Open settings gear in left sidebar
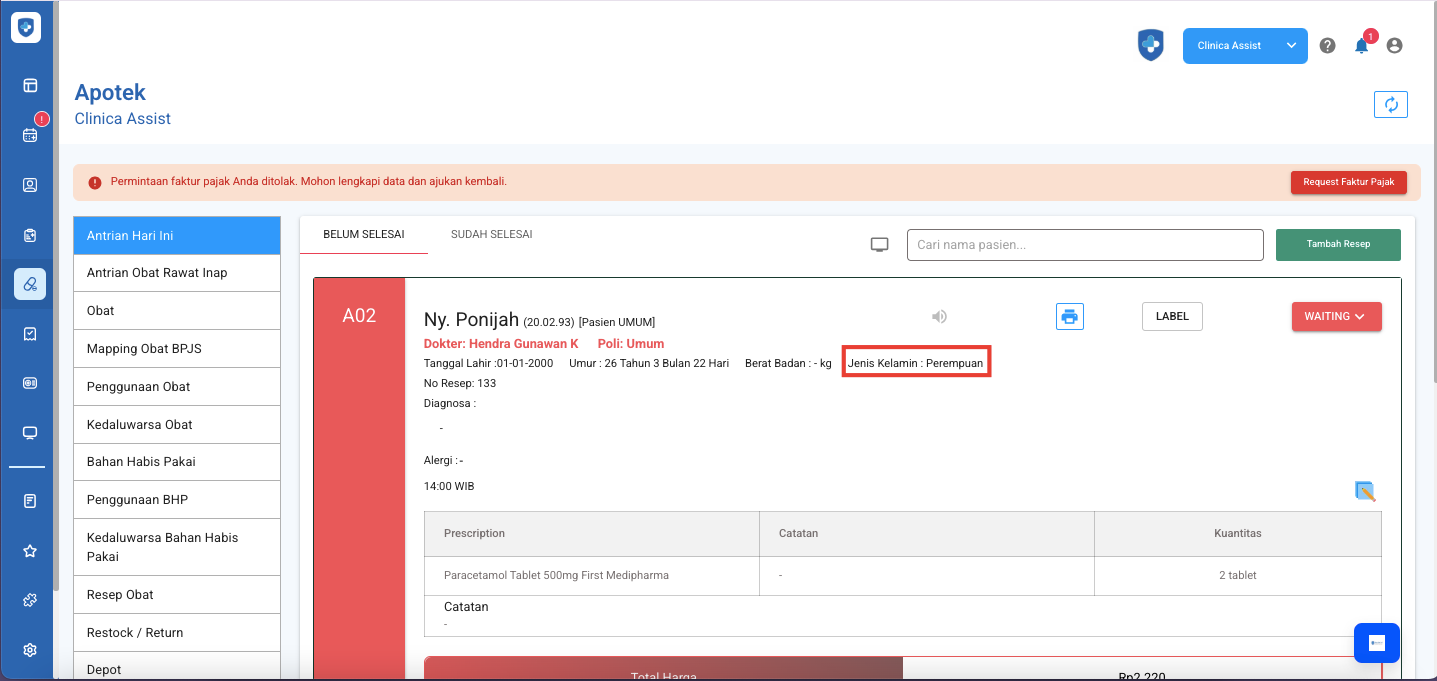Screen dimensions: 1437x681 point(30,650)
